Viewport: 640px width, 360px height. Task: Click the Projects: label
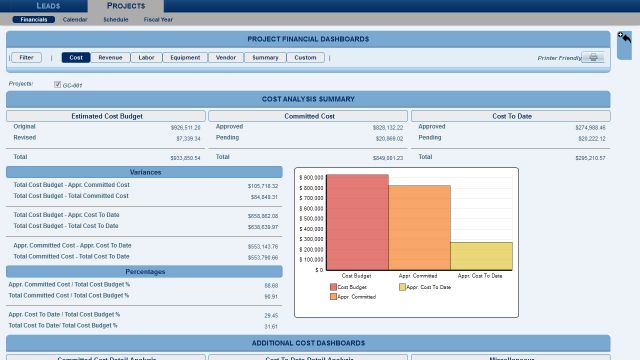[x=21, y=83]
